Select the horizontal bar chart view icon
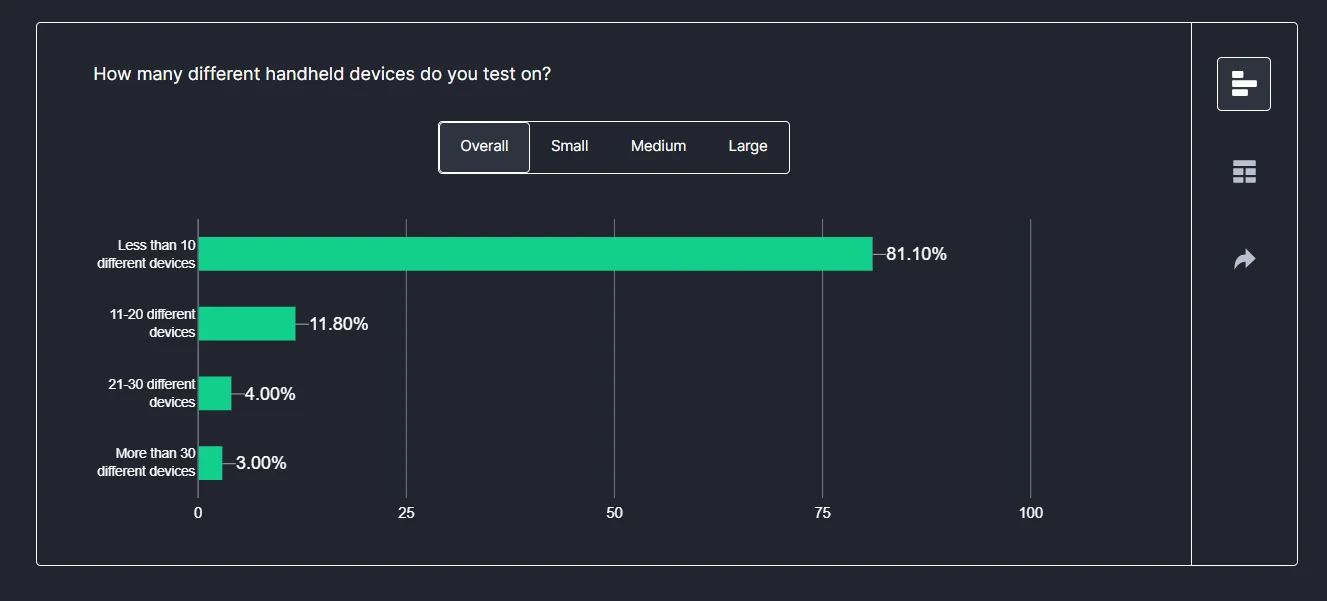 [x=1243, y=83]
